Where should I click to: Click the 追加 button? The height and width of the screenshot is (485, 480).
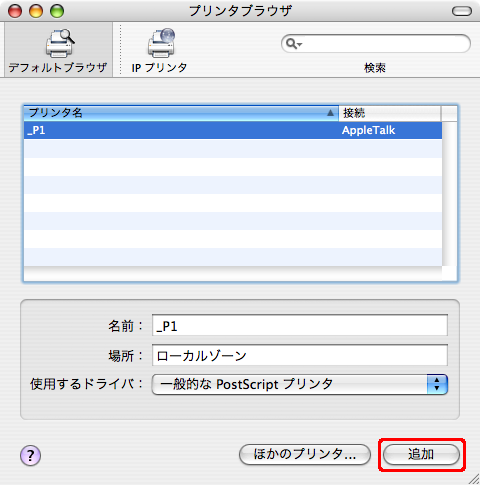[x=421, y=454]
